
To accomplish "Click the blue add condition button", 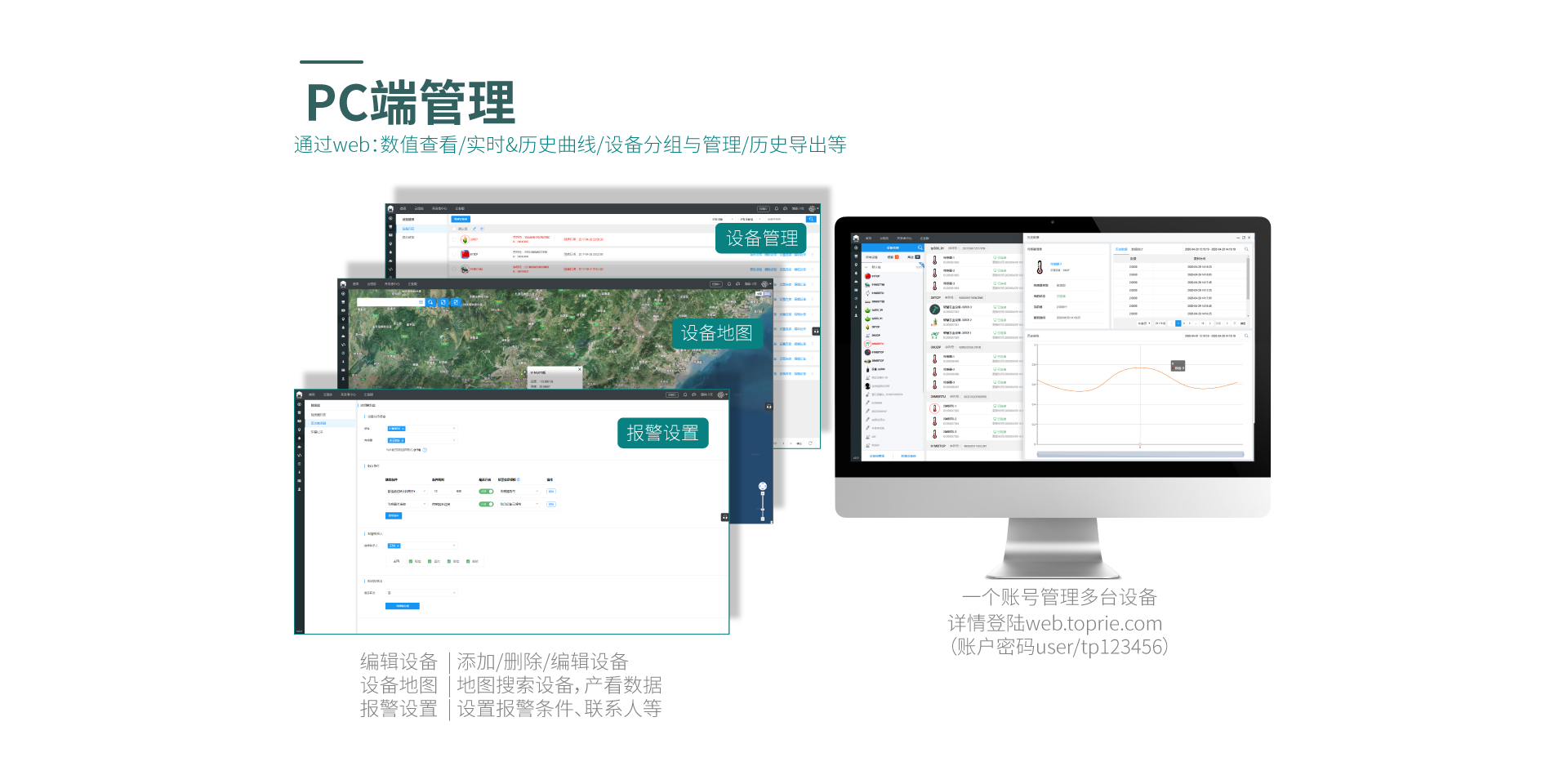I will 394,516.
